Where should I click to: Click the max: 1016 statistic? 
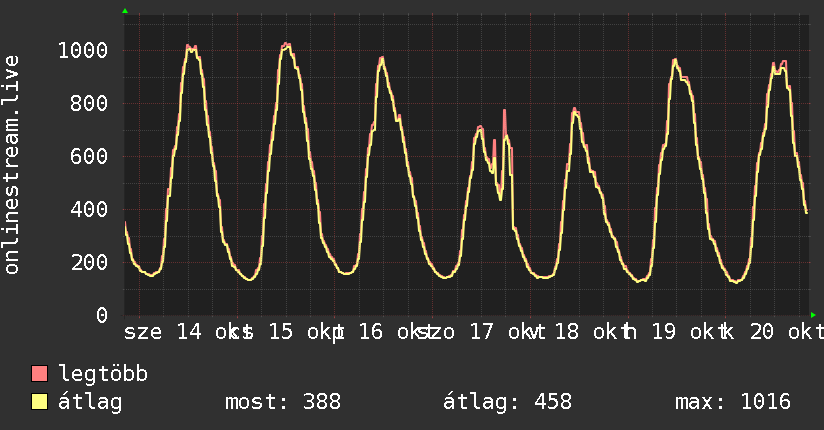coord(733,402)
